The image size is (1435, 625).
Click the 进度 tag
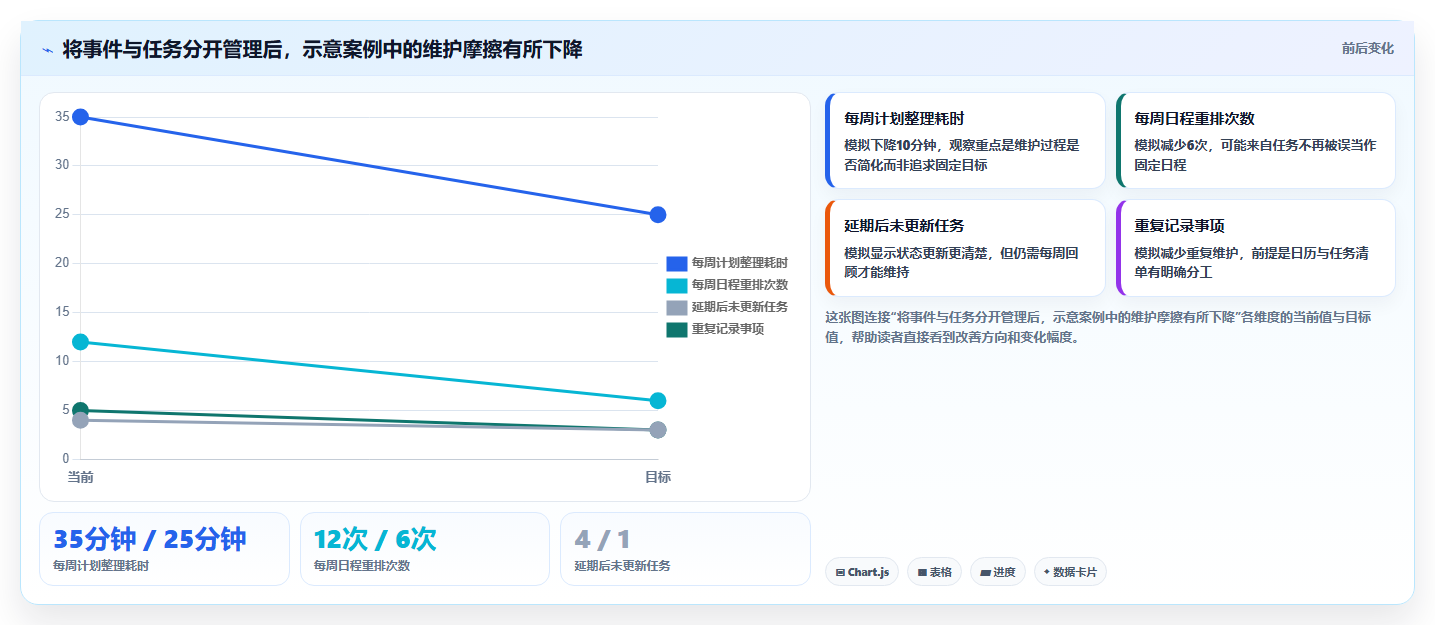[x=998, y=572]
